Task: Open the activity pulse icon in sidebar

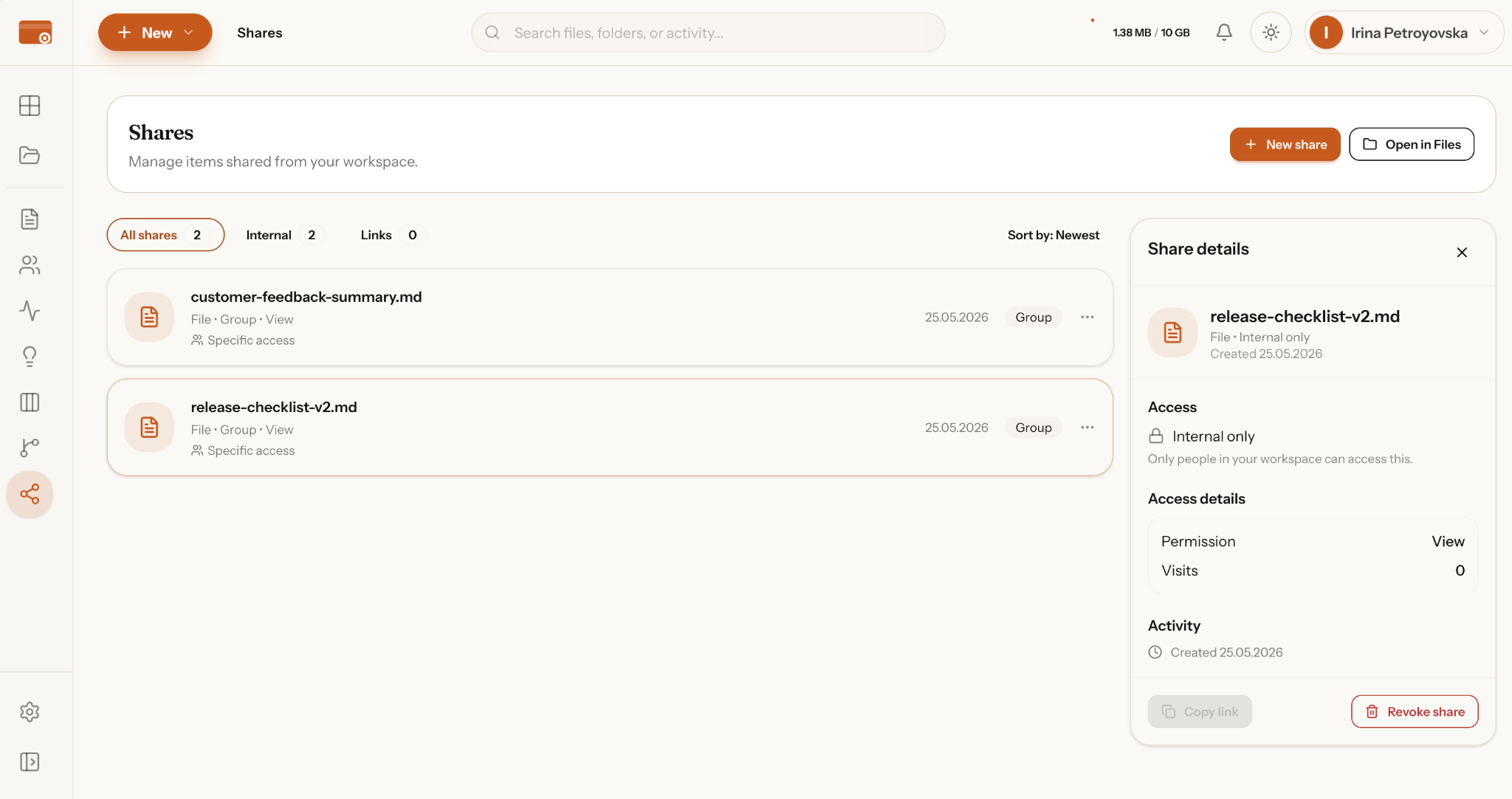Action: coord(30,311)
